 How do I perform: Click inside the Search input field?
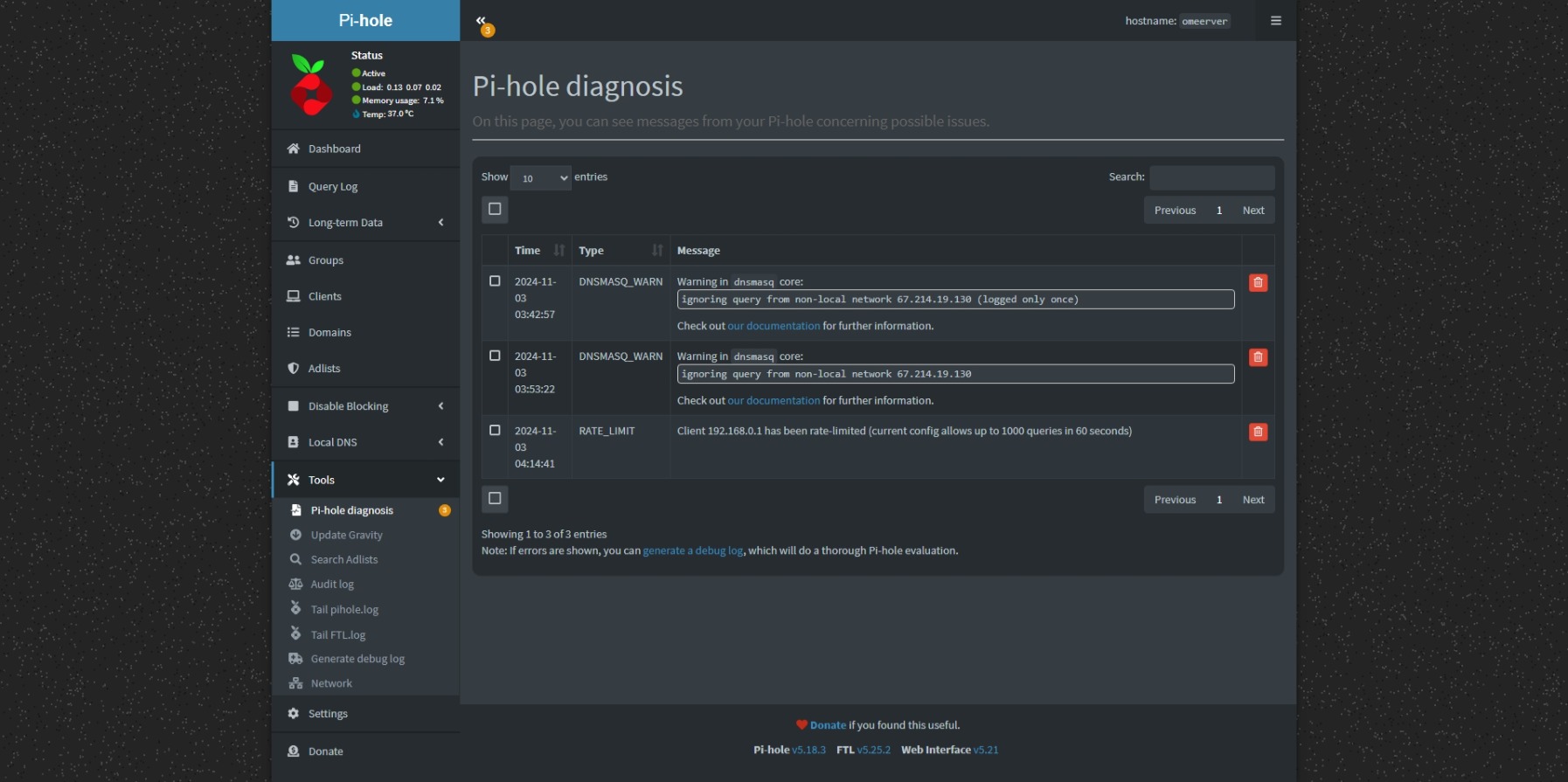tap(1211, 177)
